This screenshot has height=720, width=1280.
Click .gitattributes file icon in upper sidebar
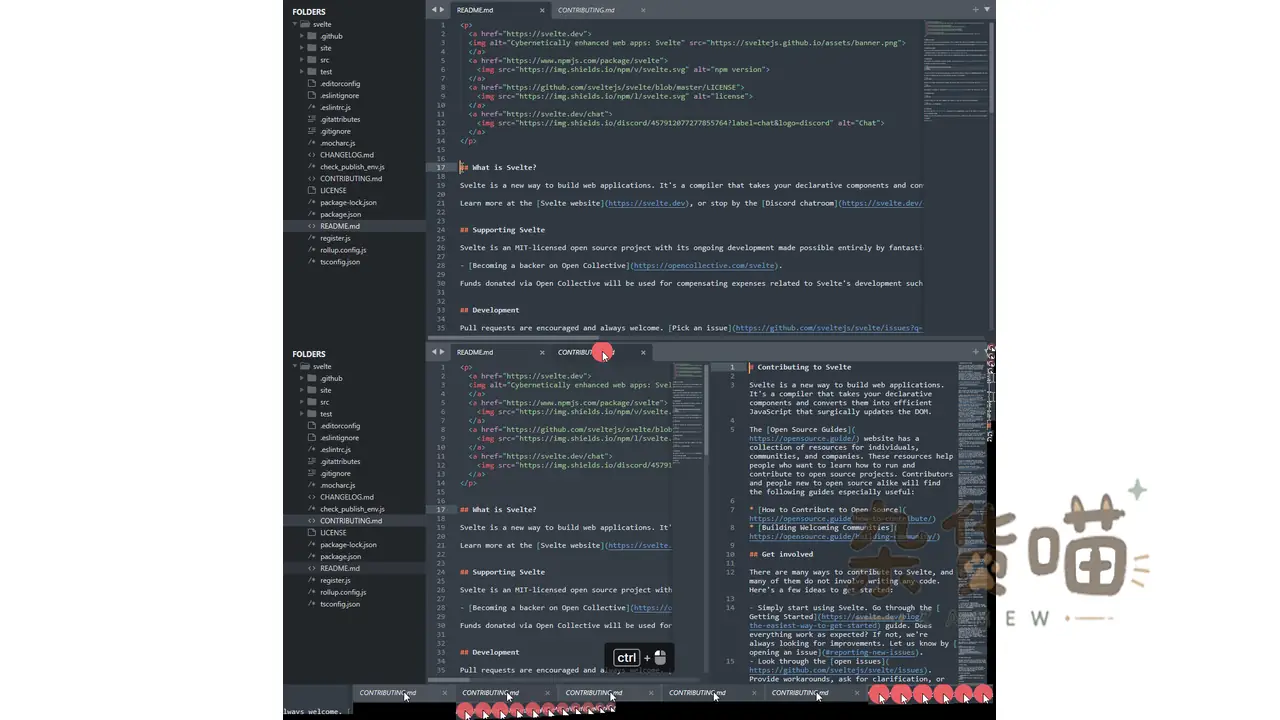pyautogui.click(x=312, y=119)
